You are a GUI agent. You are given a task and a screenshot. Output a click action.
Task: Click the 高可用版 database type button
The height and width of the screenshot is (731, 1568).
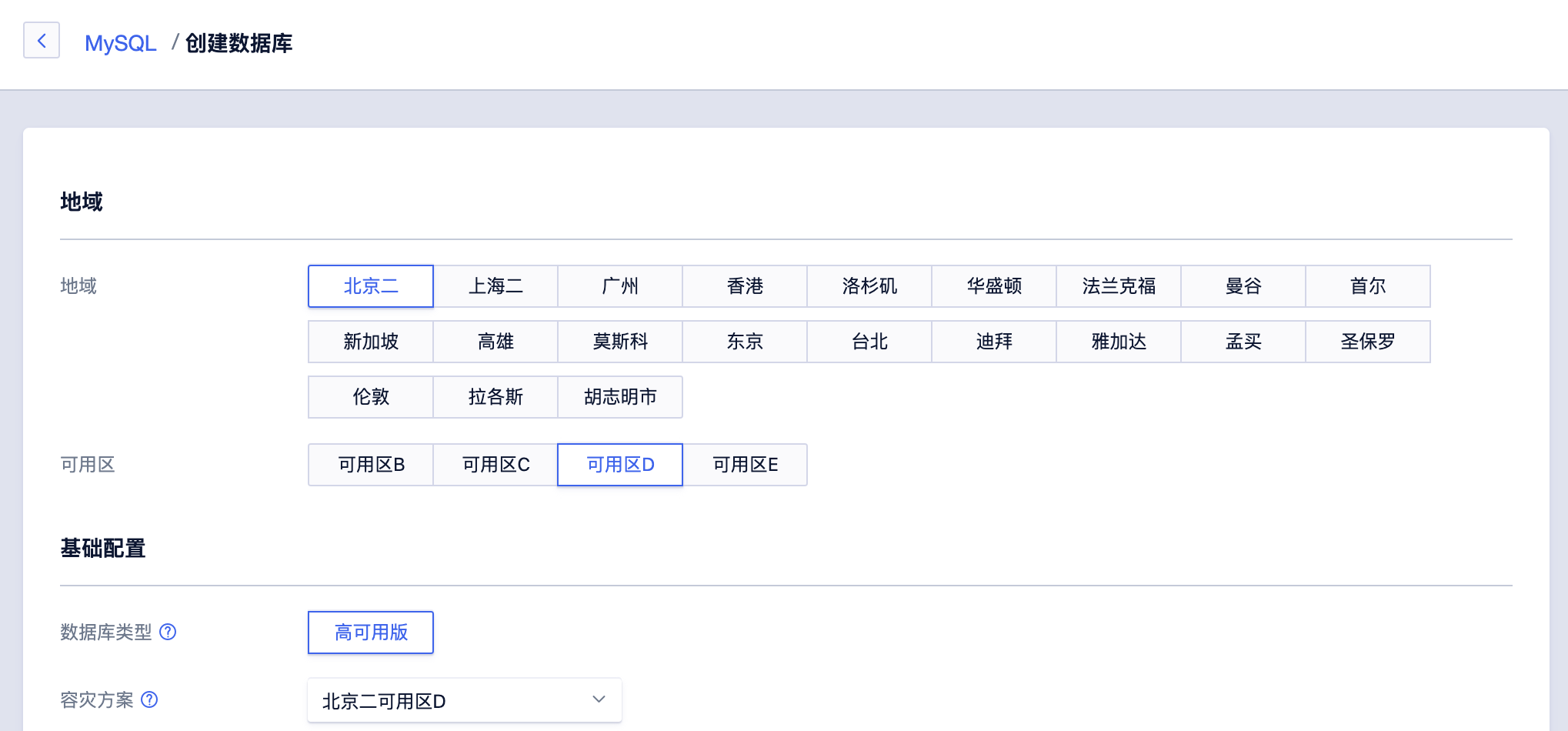pos(370,632)
